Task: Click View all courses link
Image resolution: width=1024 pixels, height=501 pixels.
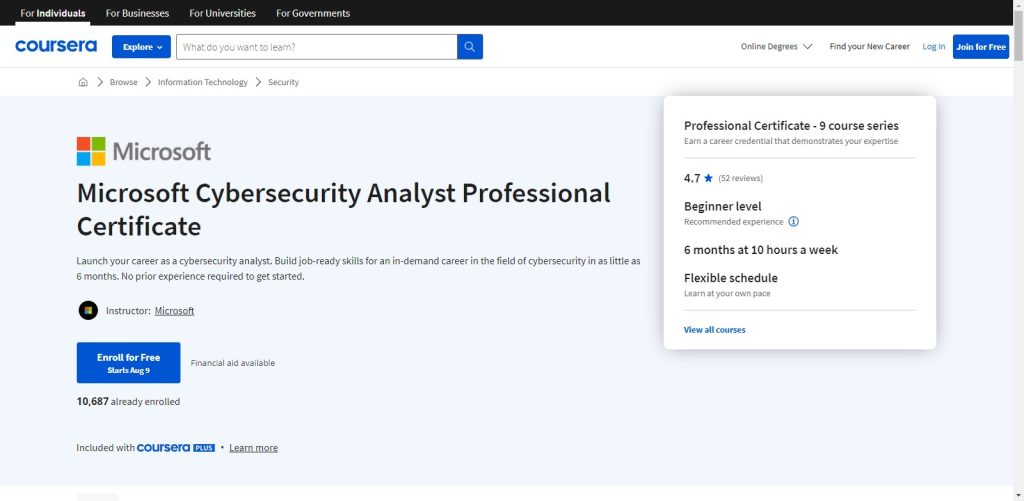Action: click(x=714, y=330)
